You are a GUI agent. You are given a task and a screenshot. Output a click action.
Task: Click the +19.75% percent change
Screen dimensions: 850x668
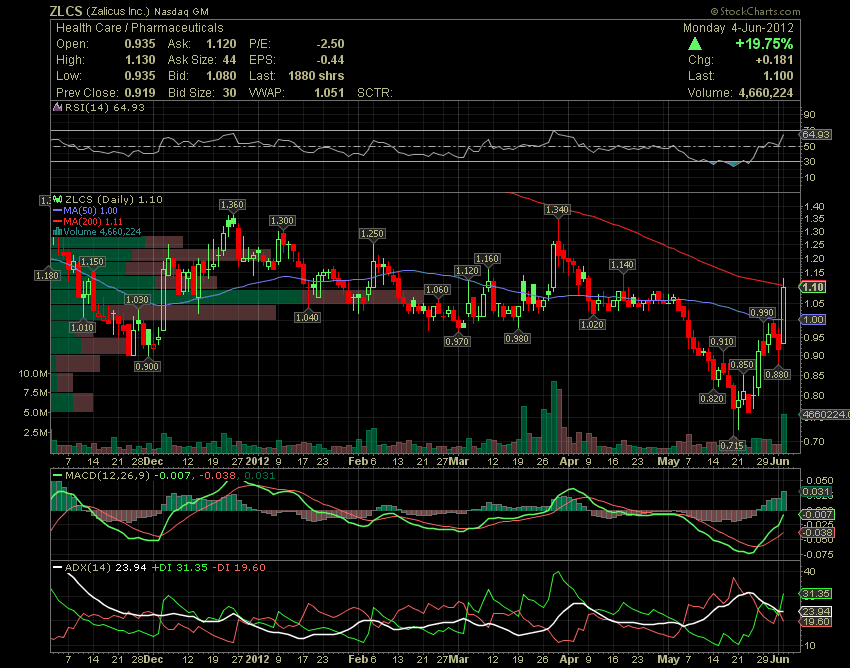coord(764,44)
